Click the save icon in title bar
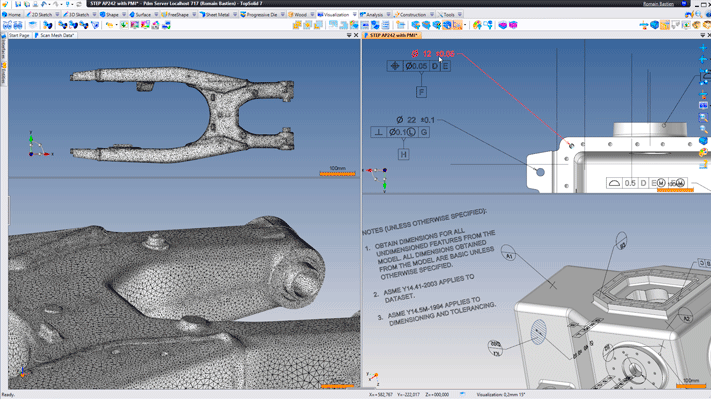 click(18, 4)
